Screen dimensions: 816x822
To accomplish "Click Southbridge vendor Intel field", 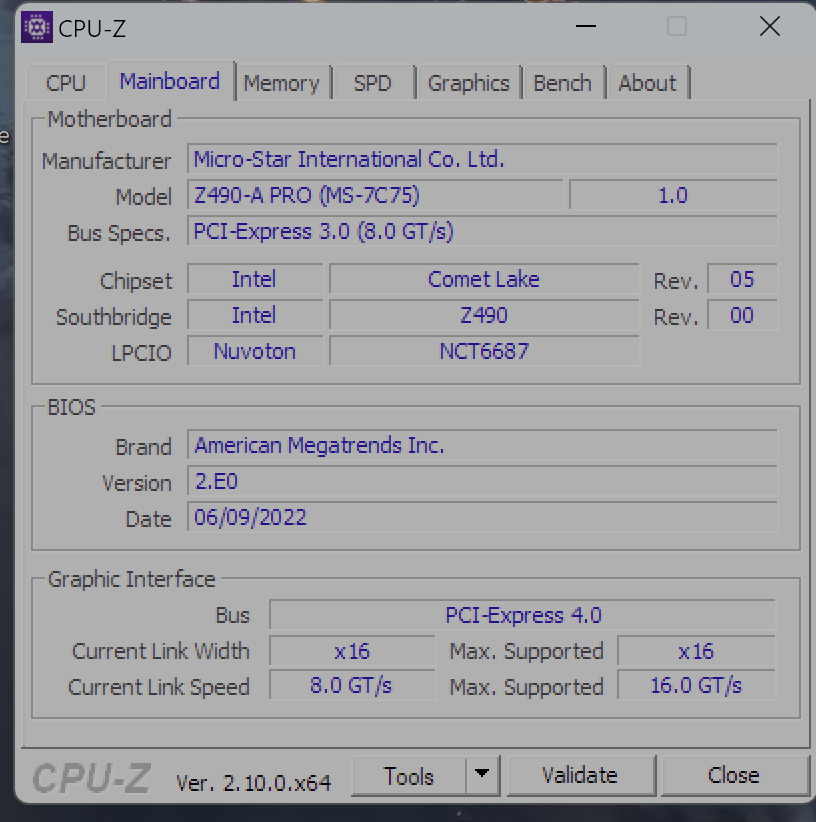I will pos(255,315).
